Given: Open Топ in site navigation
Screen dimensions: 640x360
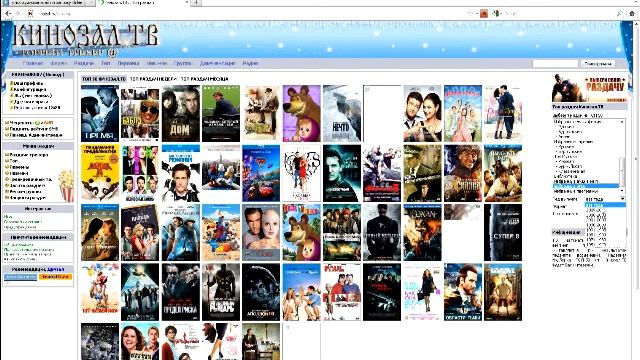Looking at the screenshot, I should [106, 63].
